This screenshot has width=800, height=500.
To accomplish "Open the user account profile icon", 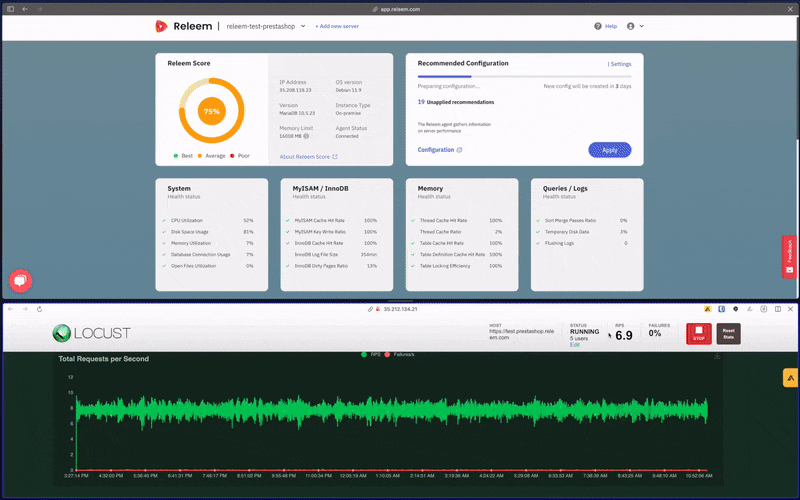I will pyautogui.click(x=630, y=26).
